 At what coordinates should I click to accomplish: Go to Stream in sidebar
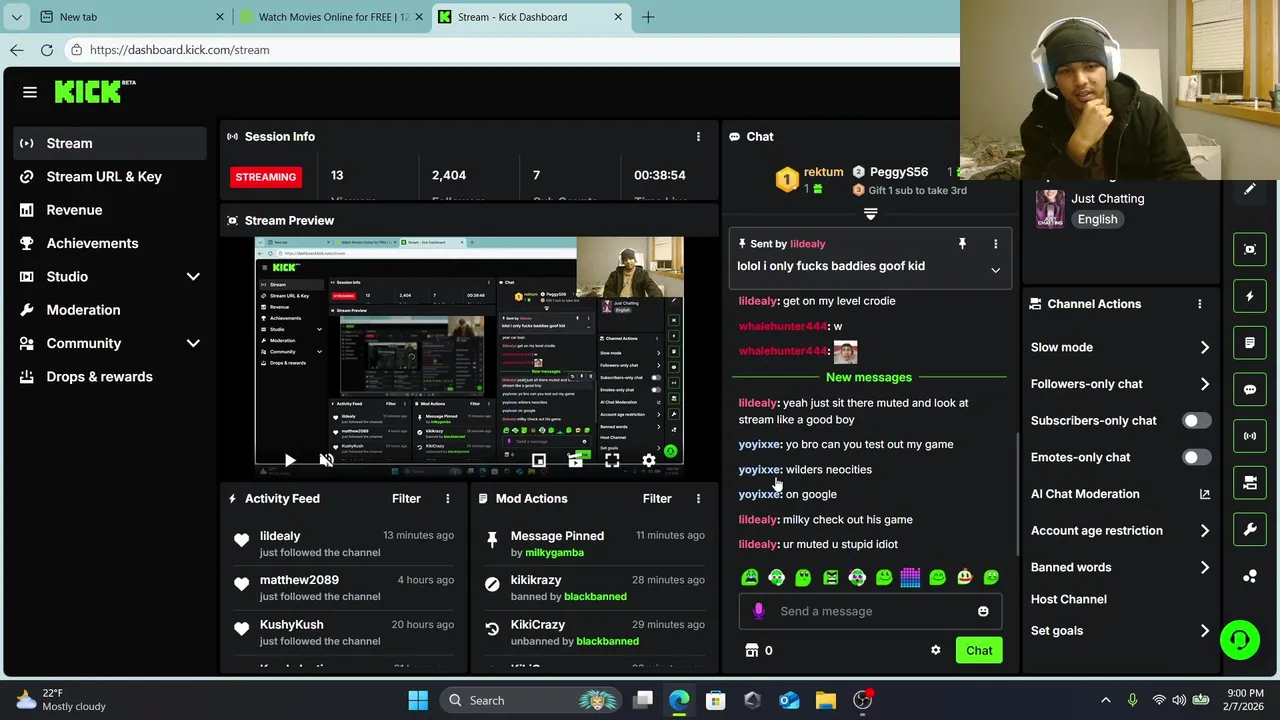coord(110,143)
